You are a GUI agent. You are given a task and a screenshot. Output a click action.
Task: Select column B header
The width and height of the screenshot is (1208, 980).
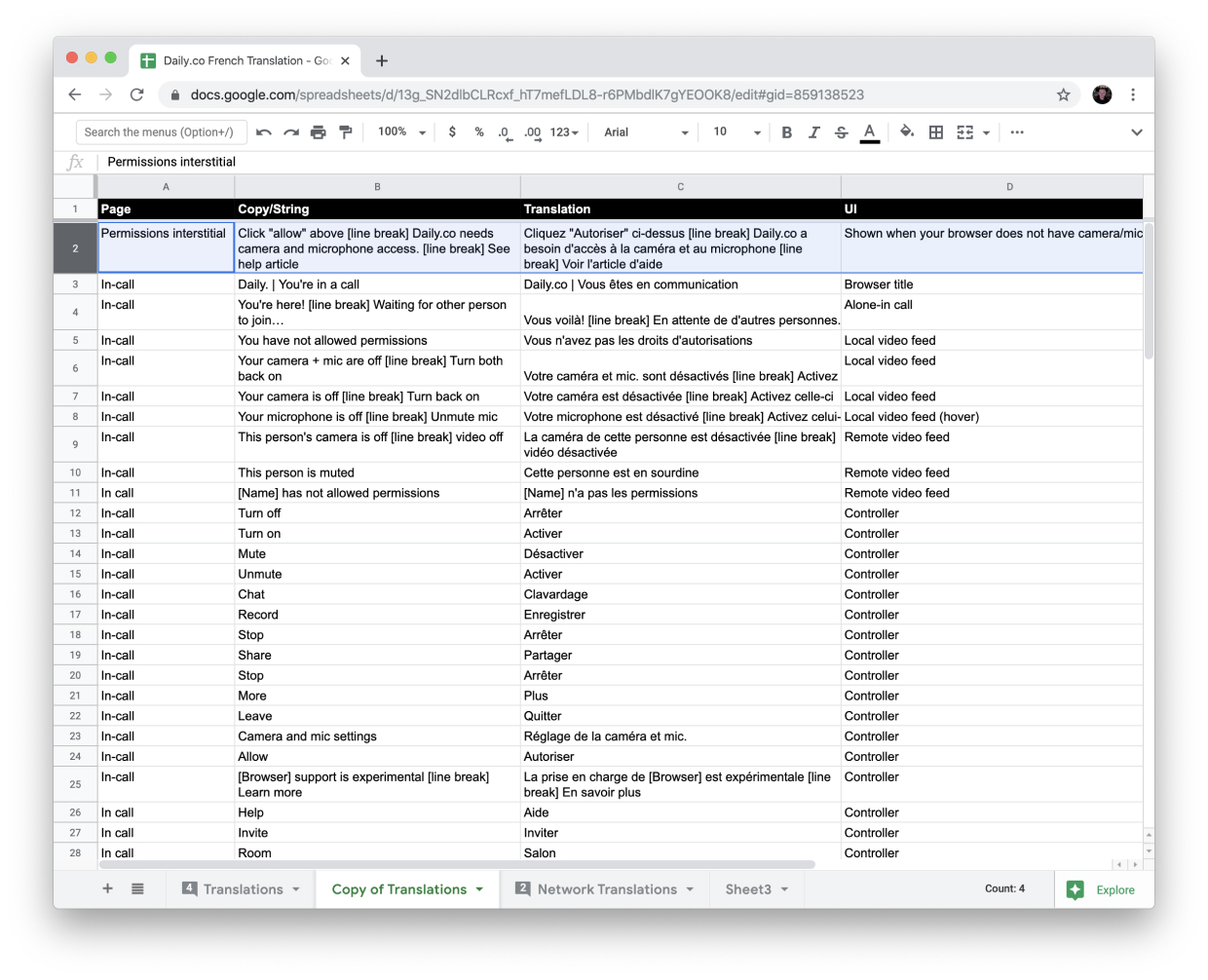pyautogui.click(x=378, y=187)
